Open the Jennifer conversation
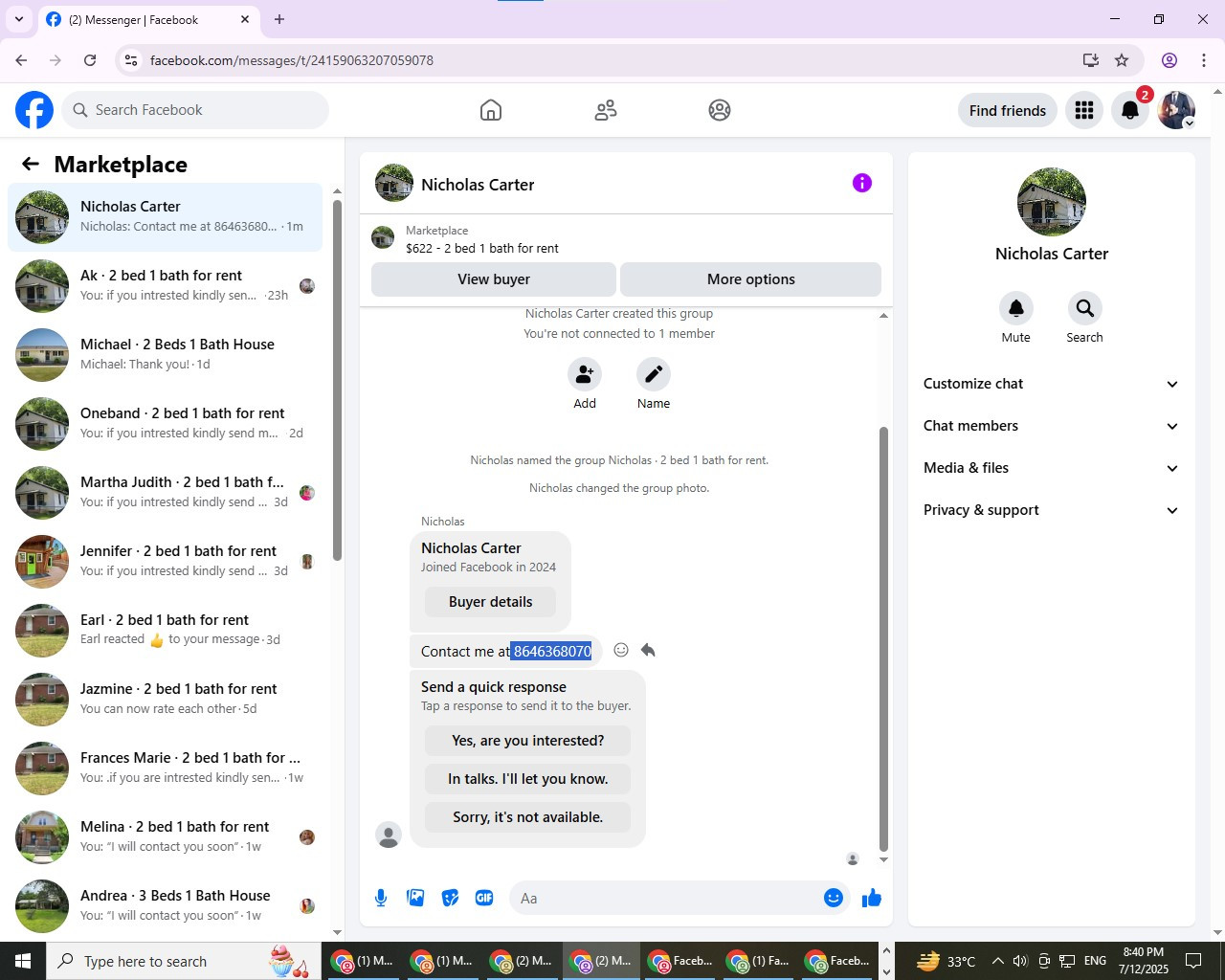 click(166, 562)
